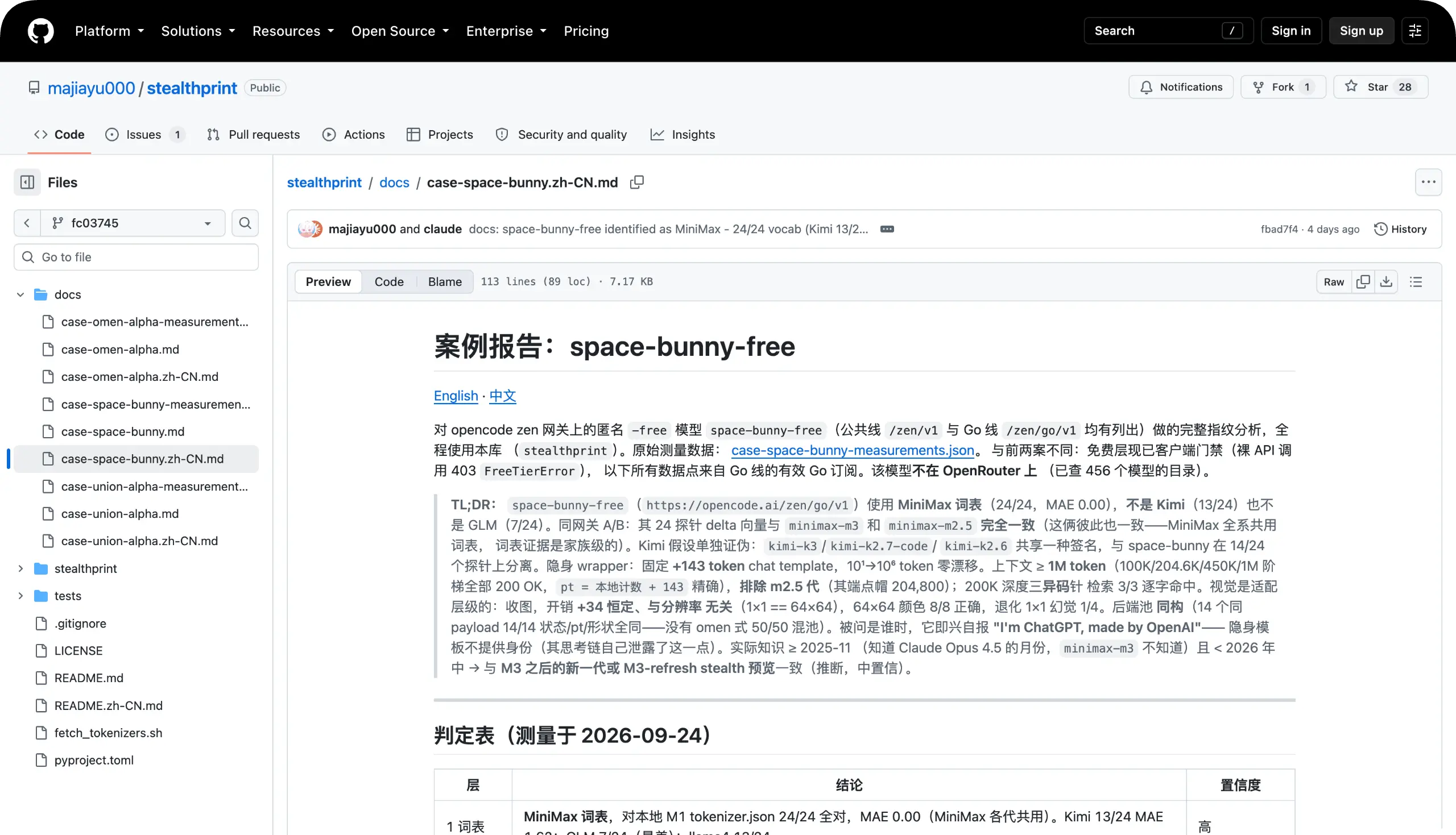Fork the stealthprint repository
The width and height of the screenshot is (1456, 835).
(1283, 87)
